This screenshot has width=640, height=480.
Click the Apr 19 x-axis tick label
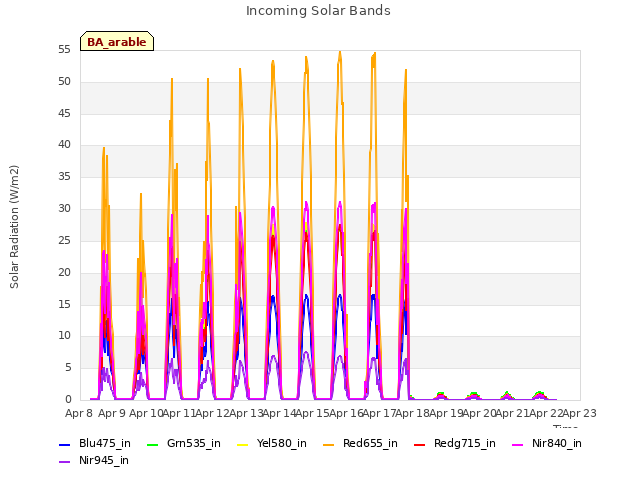point(446,413)
